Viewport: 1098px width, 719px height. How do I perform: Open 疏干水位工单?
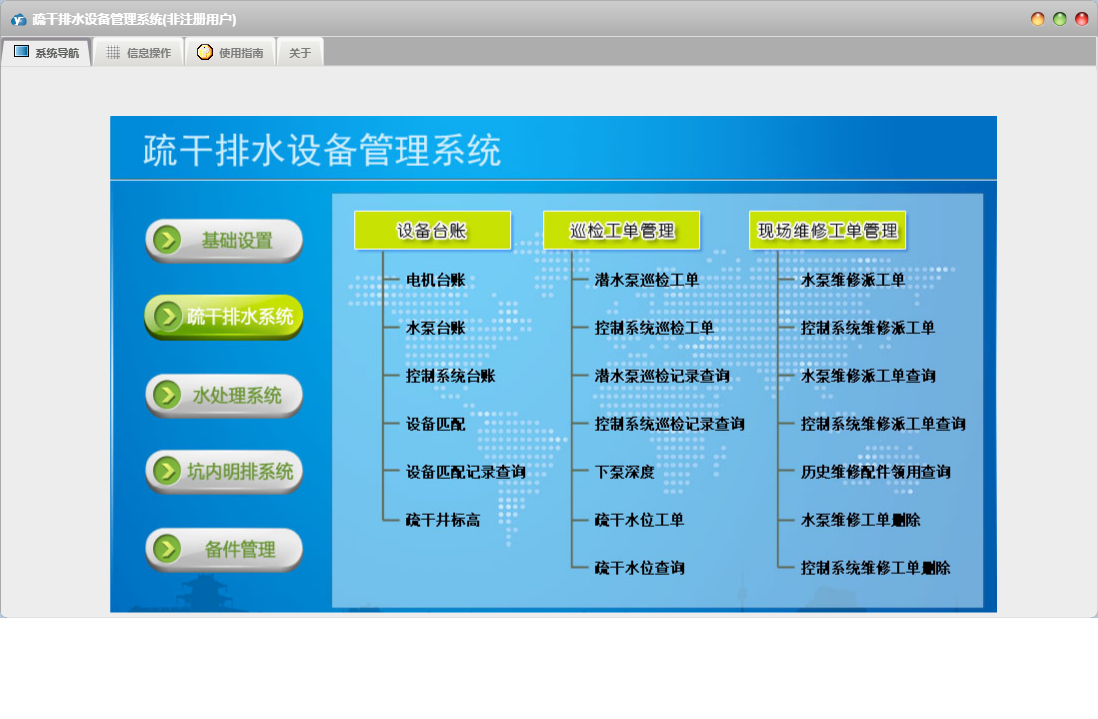639,519
